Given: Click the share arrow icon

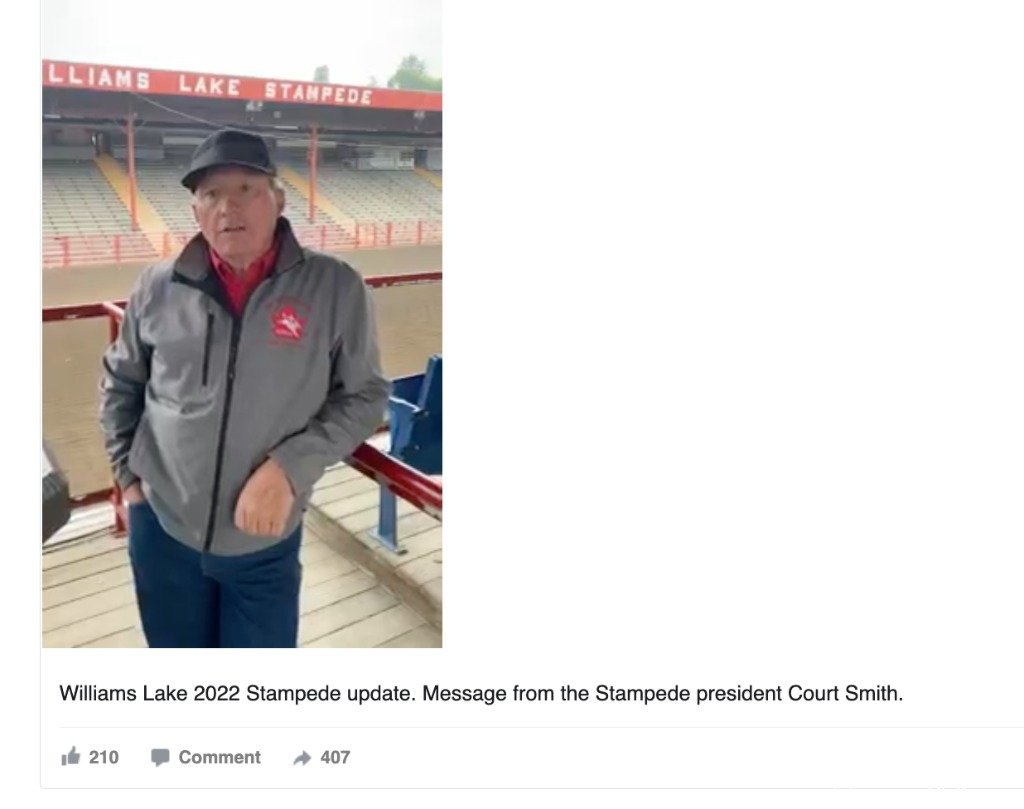Looking at the screenshot, I should click(302, 757).
